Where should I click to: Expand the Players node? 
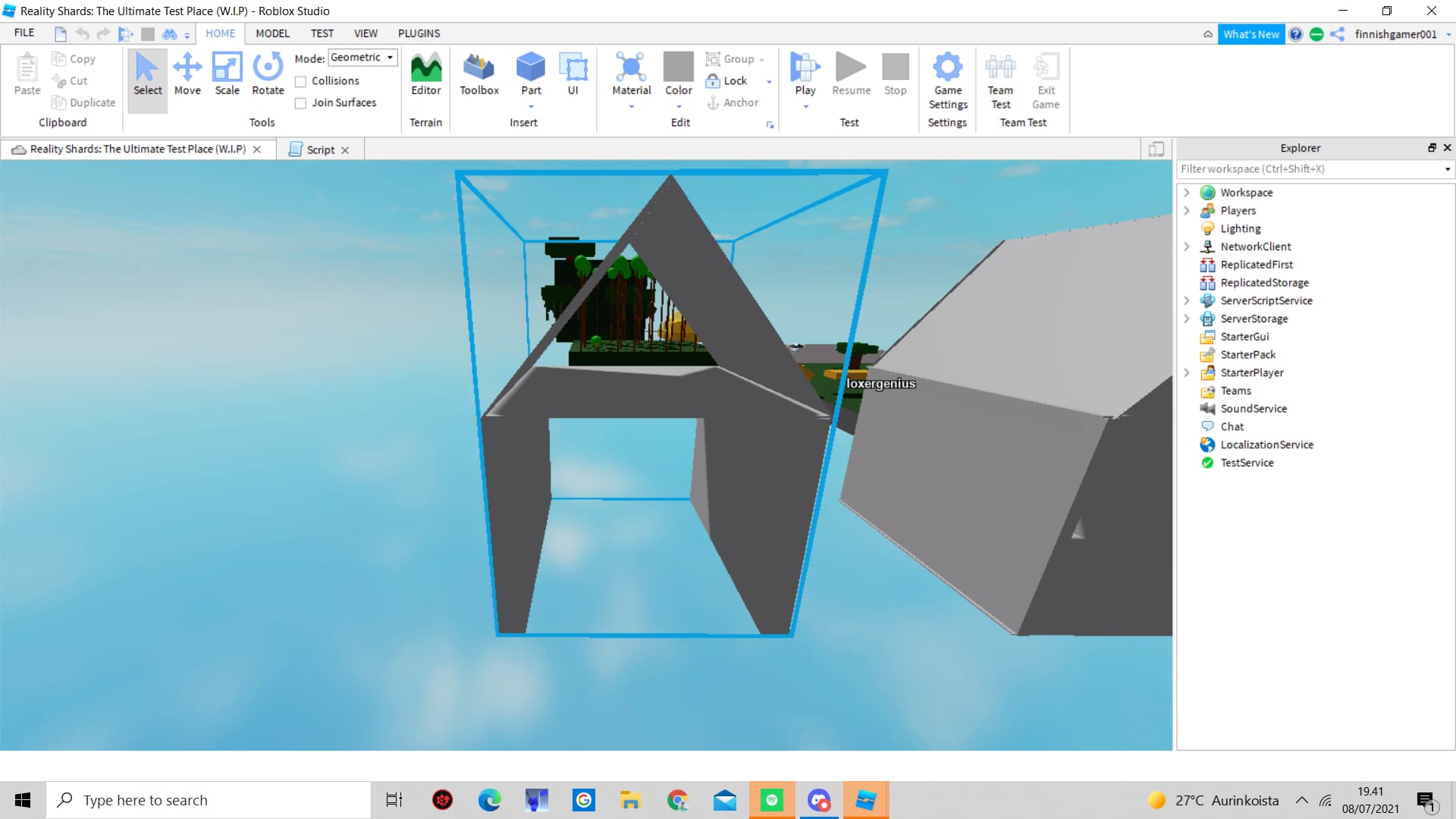click(1187, 211)
